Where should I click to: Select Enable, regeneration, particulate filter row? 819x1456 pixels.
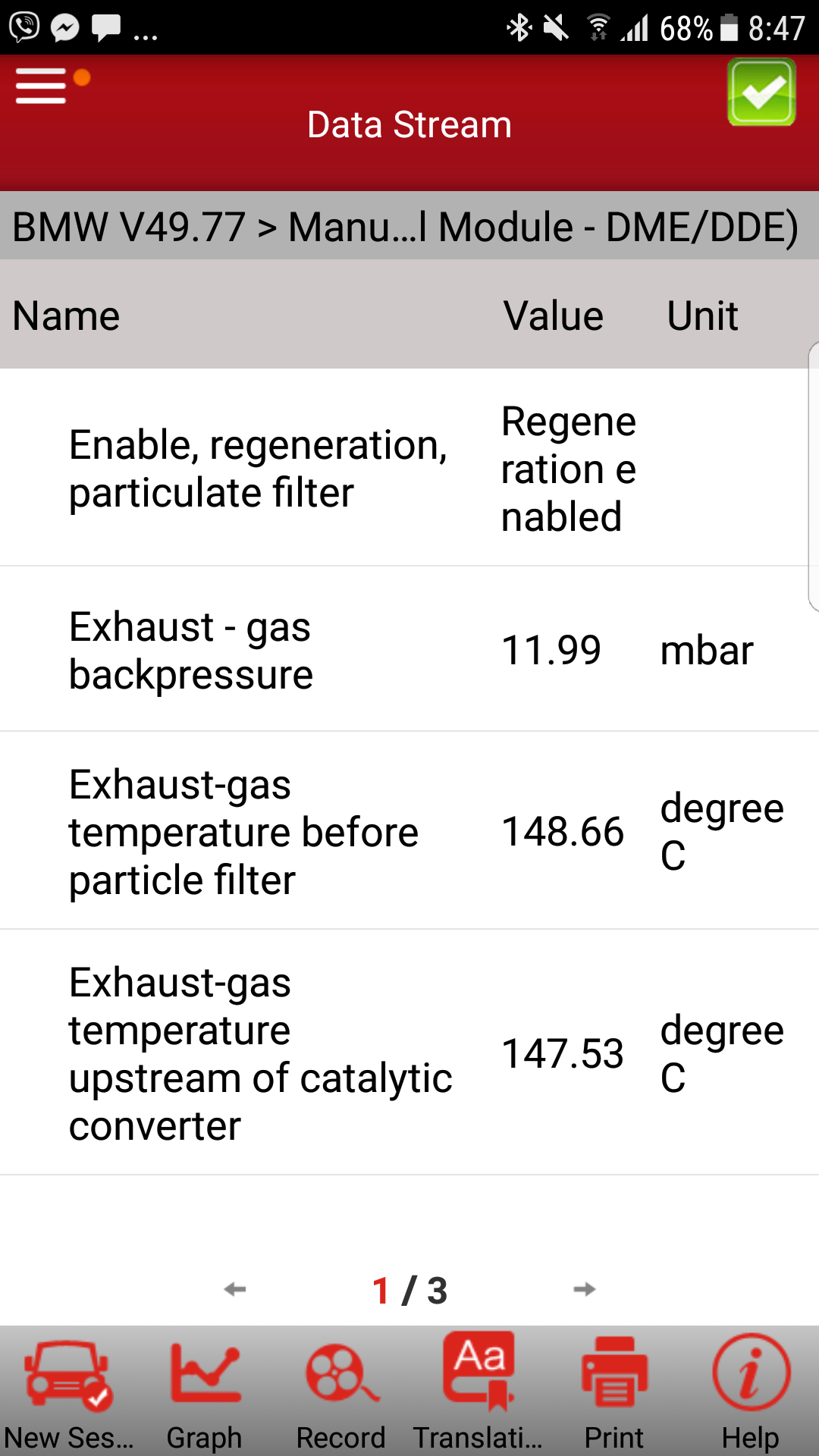click(x=409, y=468)
